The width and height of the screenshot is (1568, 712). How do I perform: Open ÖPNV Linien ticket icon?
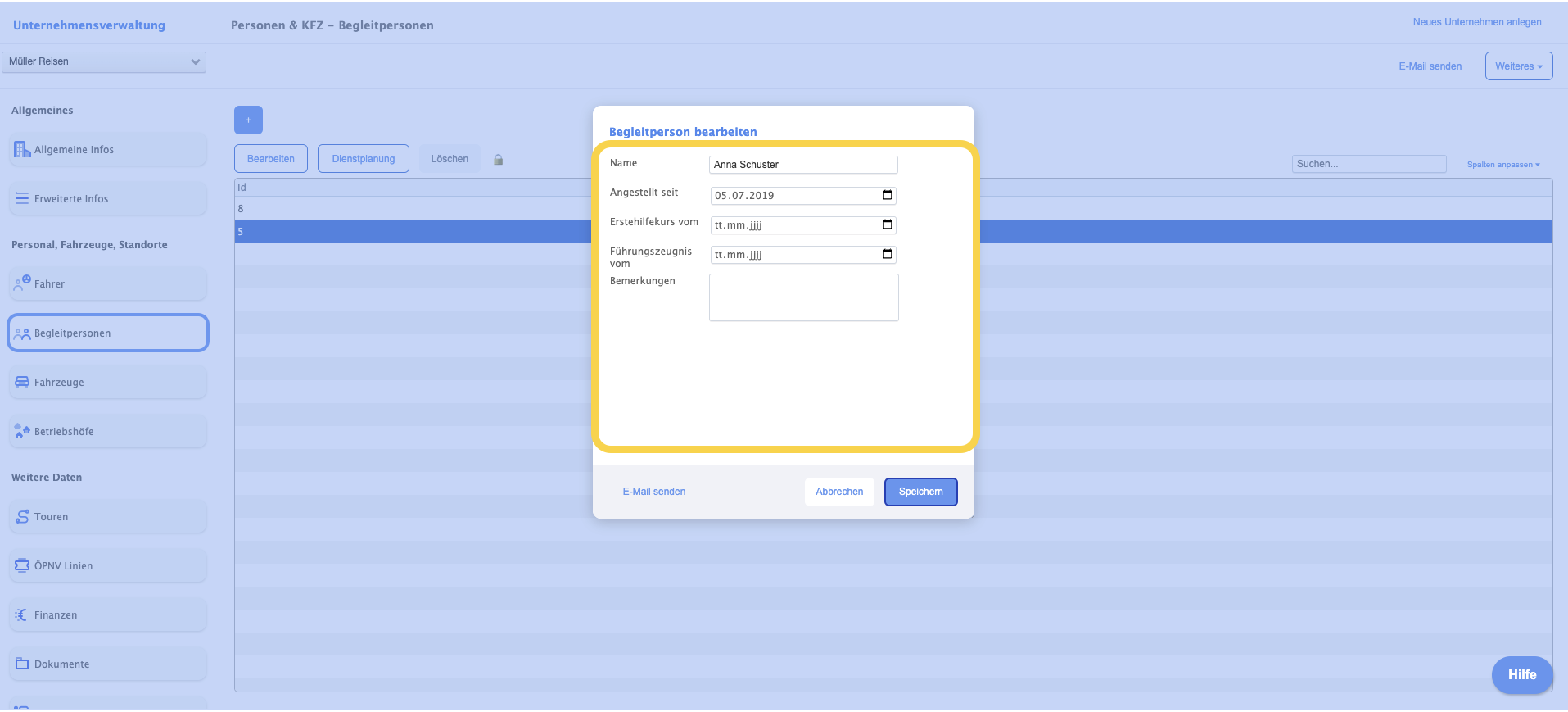(x=22, y=565)
